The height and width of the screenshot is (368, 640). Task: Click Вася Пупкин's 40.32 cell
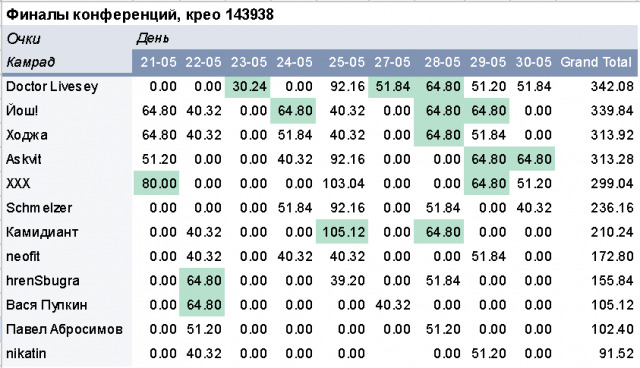pos(393,305)
